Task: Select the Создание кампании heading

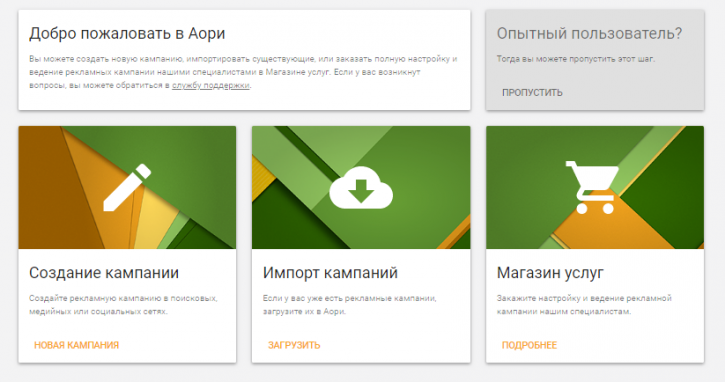Action: point(104,273)
